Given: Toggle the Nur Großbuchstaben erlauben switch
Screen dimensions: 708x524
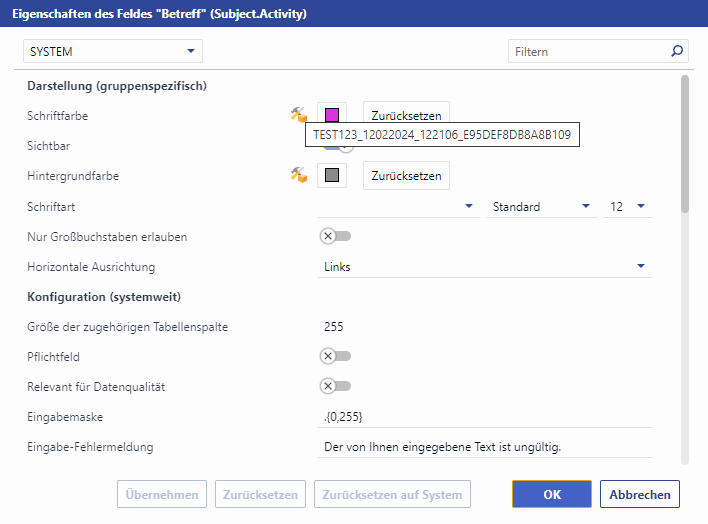Looking at the screenshot, I should (334, 236).
